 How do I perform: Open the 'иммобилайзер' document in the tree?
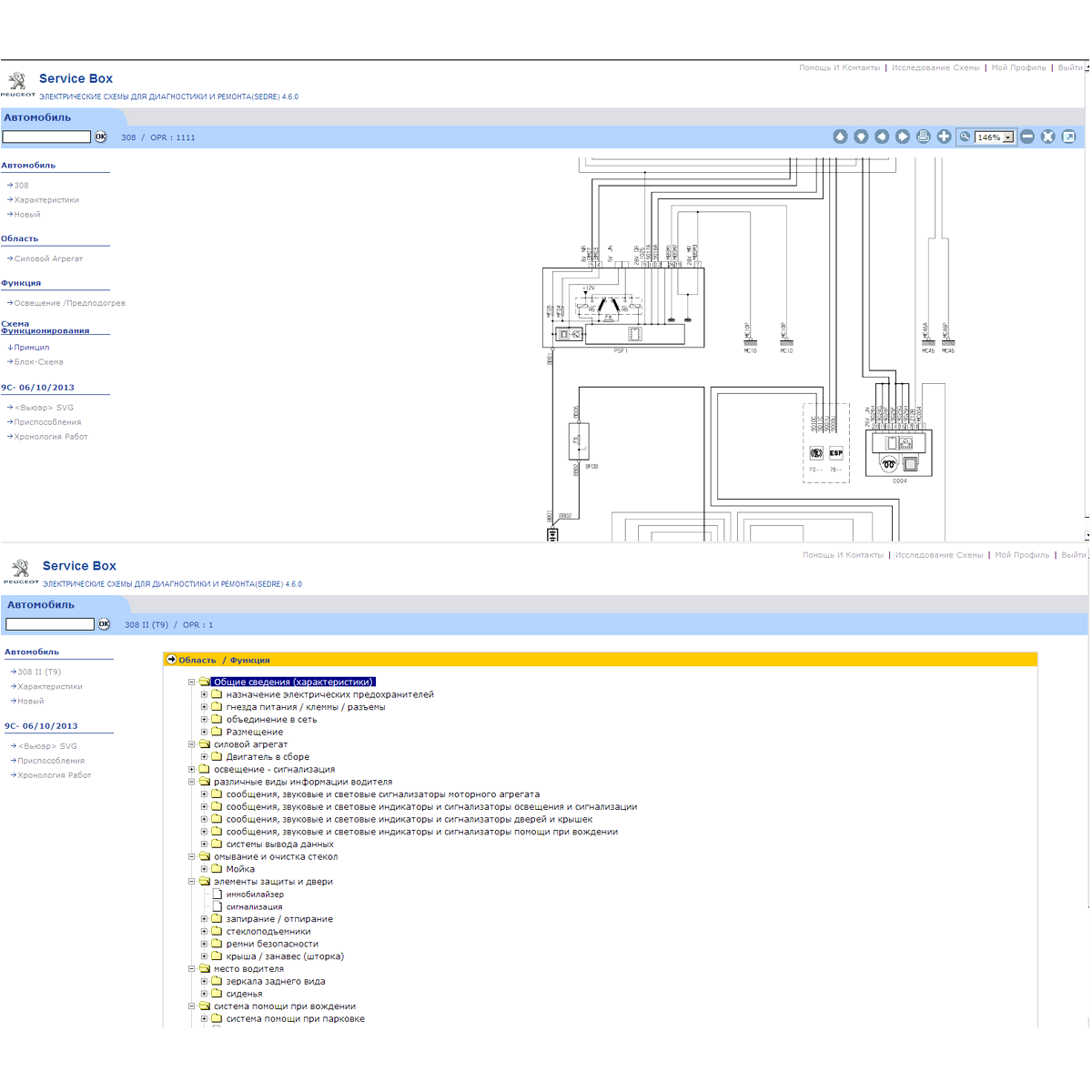(x=255, y=895)
